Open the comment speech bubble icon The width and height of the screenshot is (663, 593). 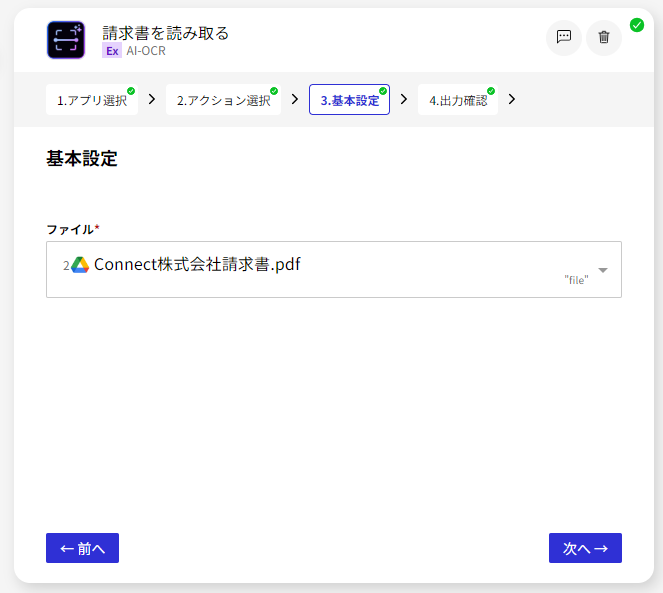pos(564,37)
